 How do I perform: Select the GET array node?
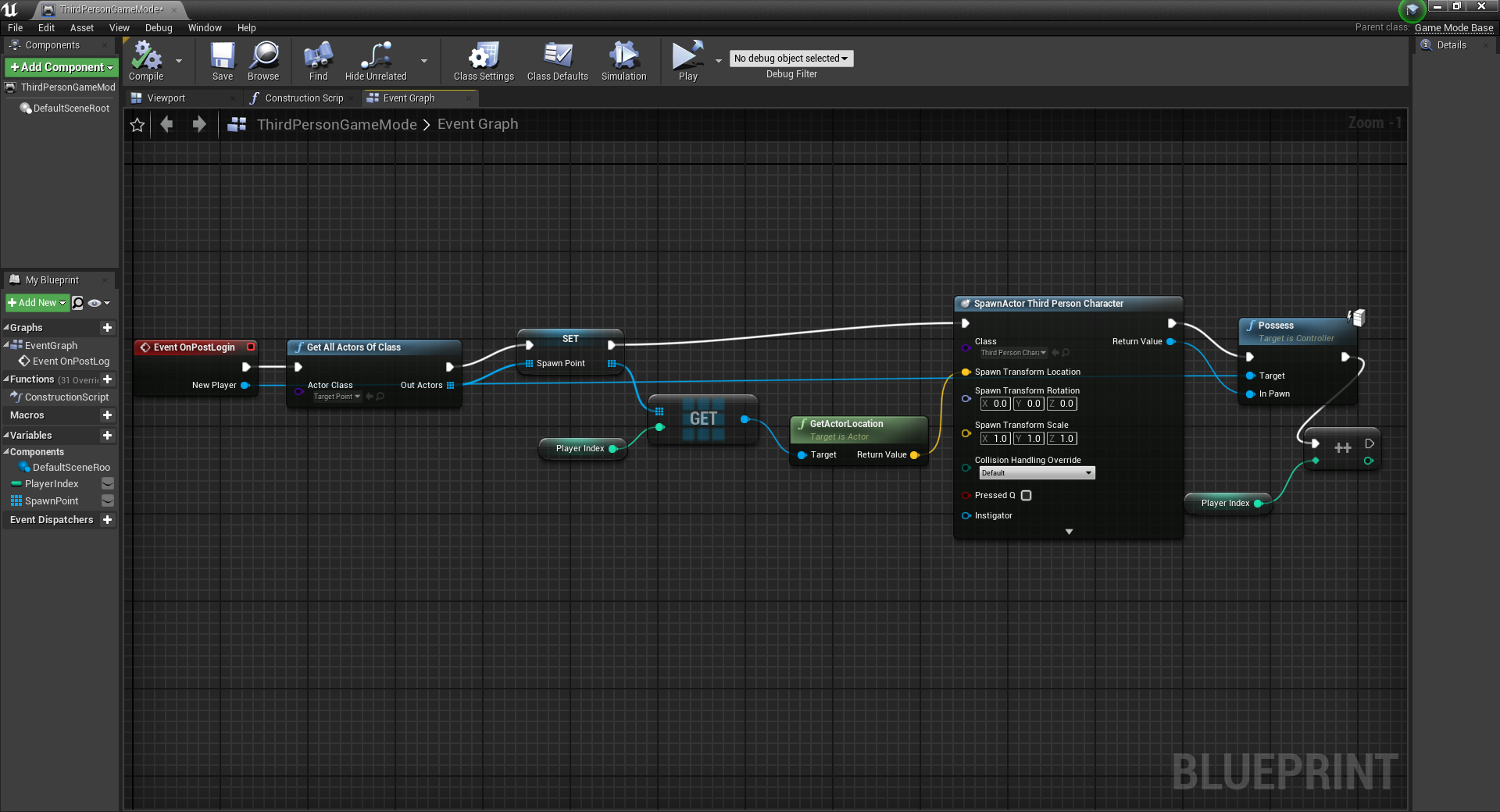[x=703, y=419]
